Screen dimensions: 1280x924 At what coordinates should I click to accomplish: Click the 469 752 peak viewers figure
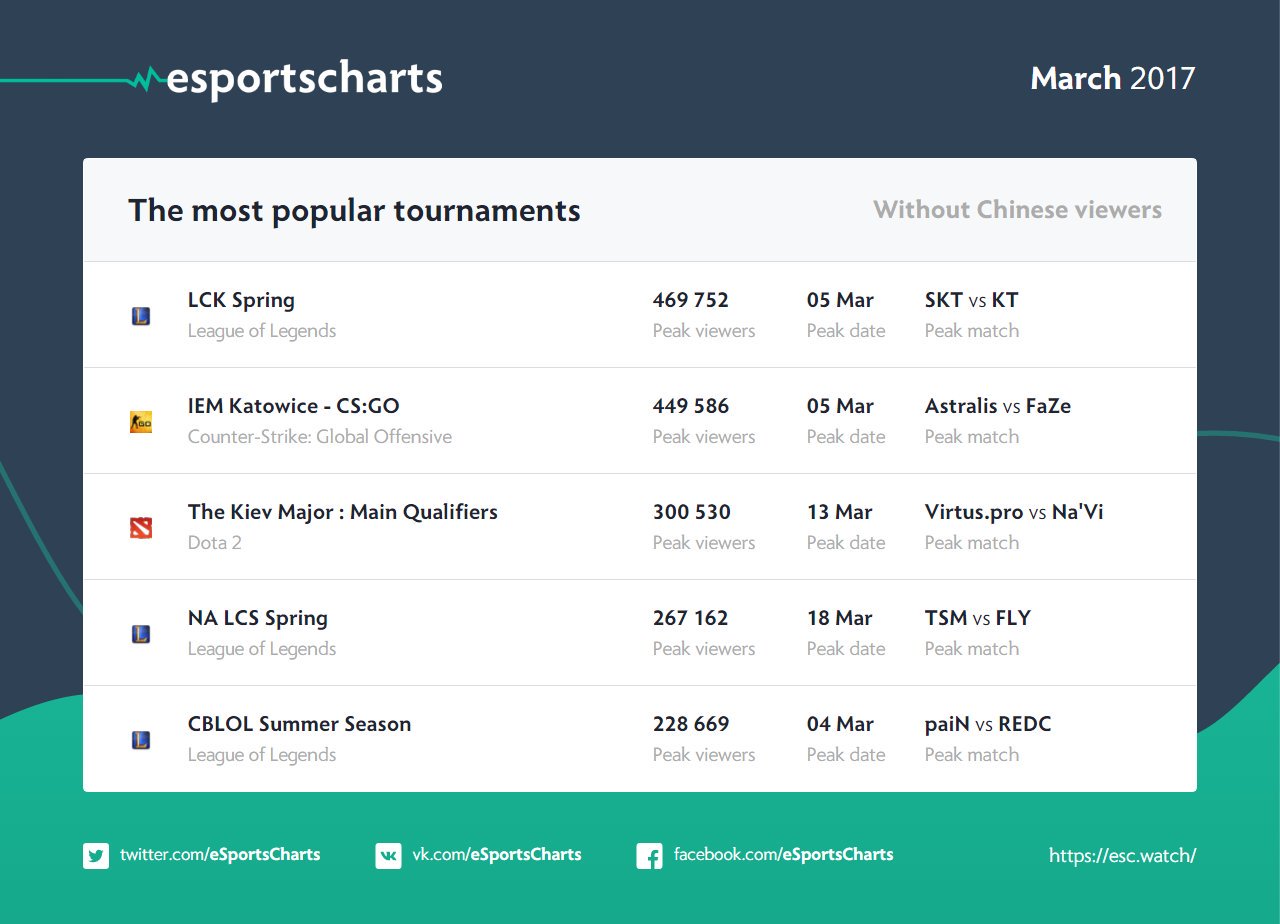point(690,300)
